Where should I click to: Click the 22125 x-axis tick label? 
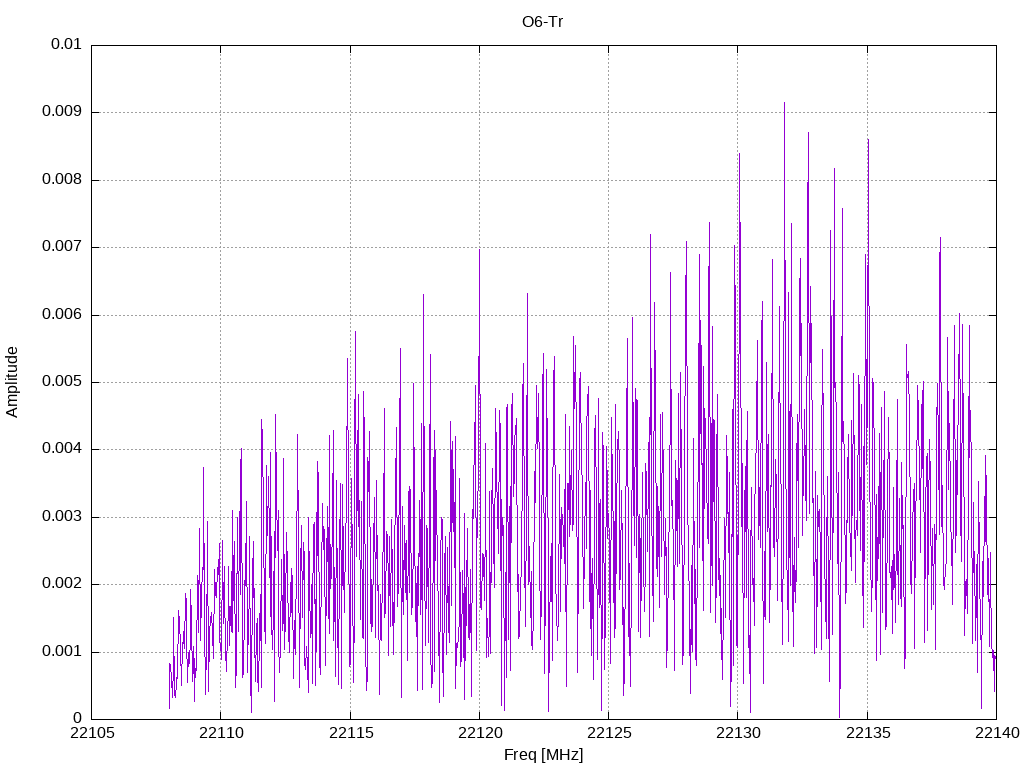[609, 733]
